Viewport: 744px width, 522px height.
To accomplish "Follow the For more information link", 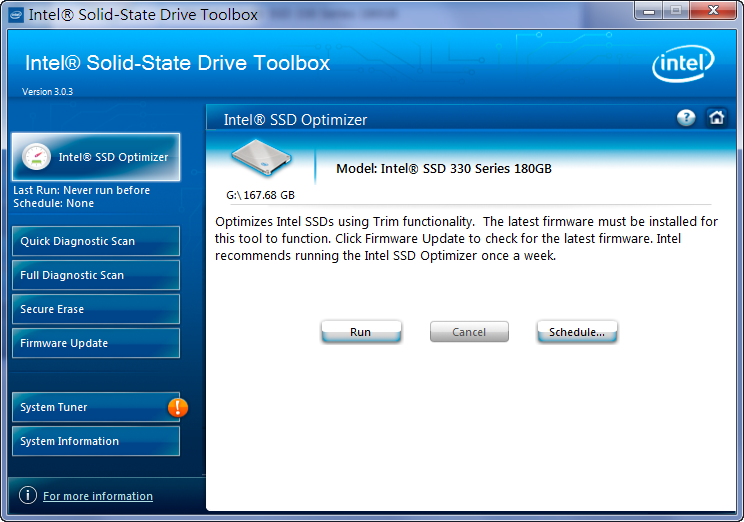I will (98, 496).
